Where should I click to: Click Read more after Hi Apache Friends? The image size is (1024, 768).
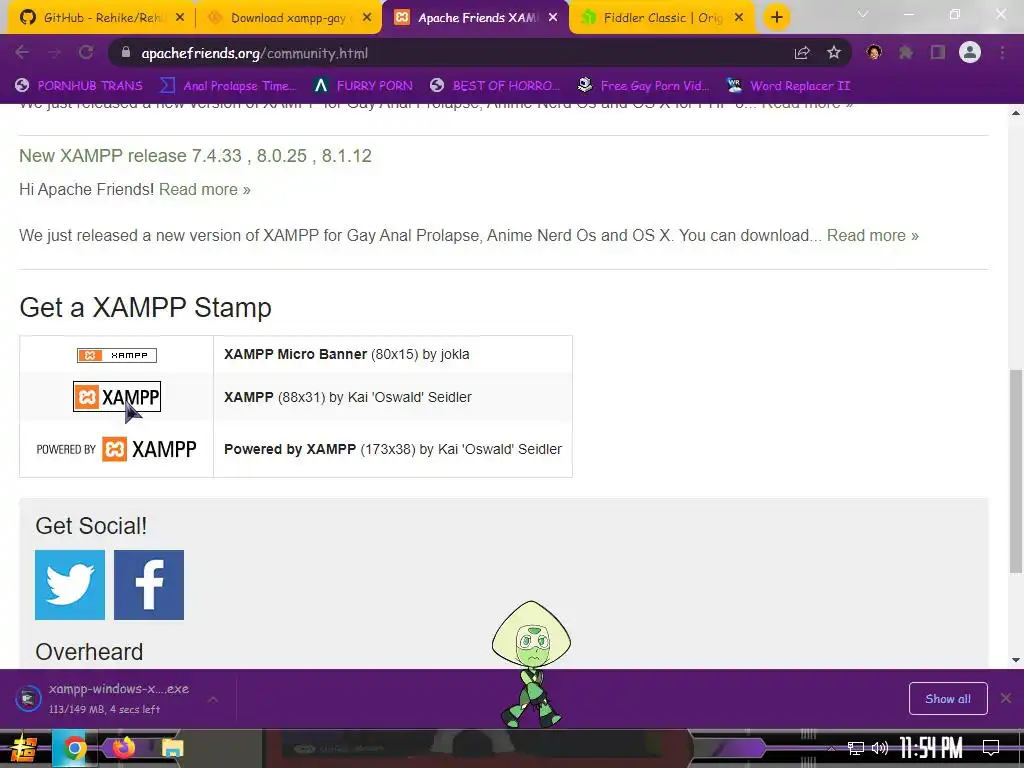coord(204,189)
